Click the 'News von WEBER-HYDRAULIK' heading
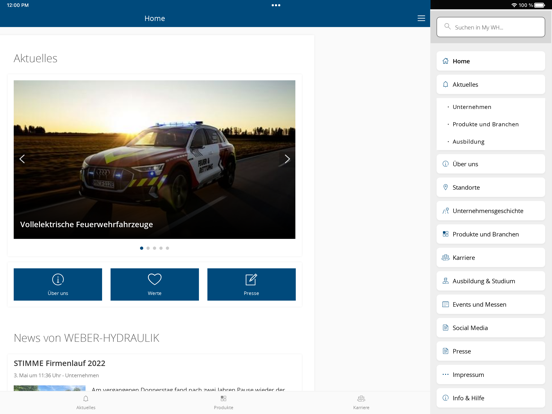This screenshot has width=552, height=414. pos(86,338)
